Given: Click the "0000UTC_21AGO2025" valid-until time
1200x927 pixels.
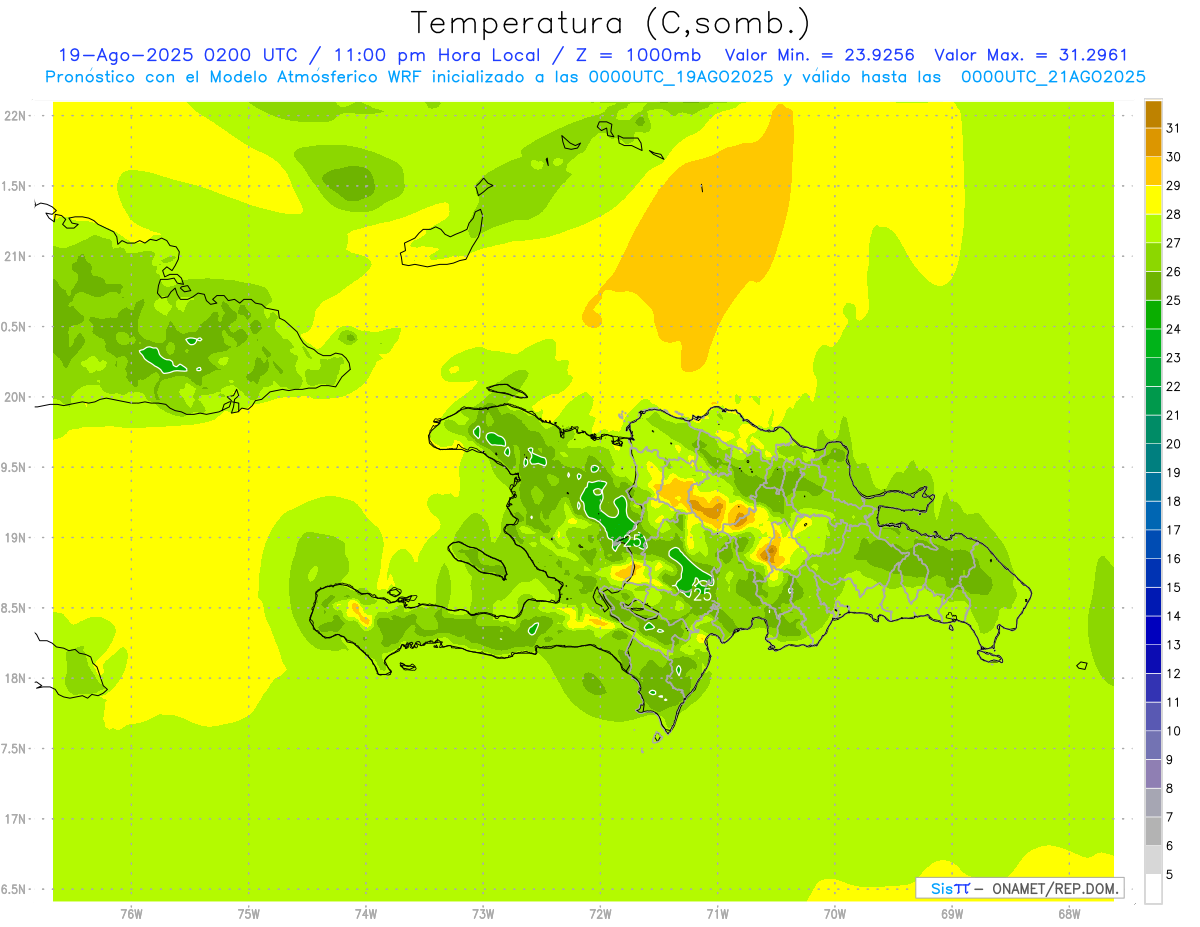Looking at the screenshot, I should point(1053,77).
